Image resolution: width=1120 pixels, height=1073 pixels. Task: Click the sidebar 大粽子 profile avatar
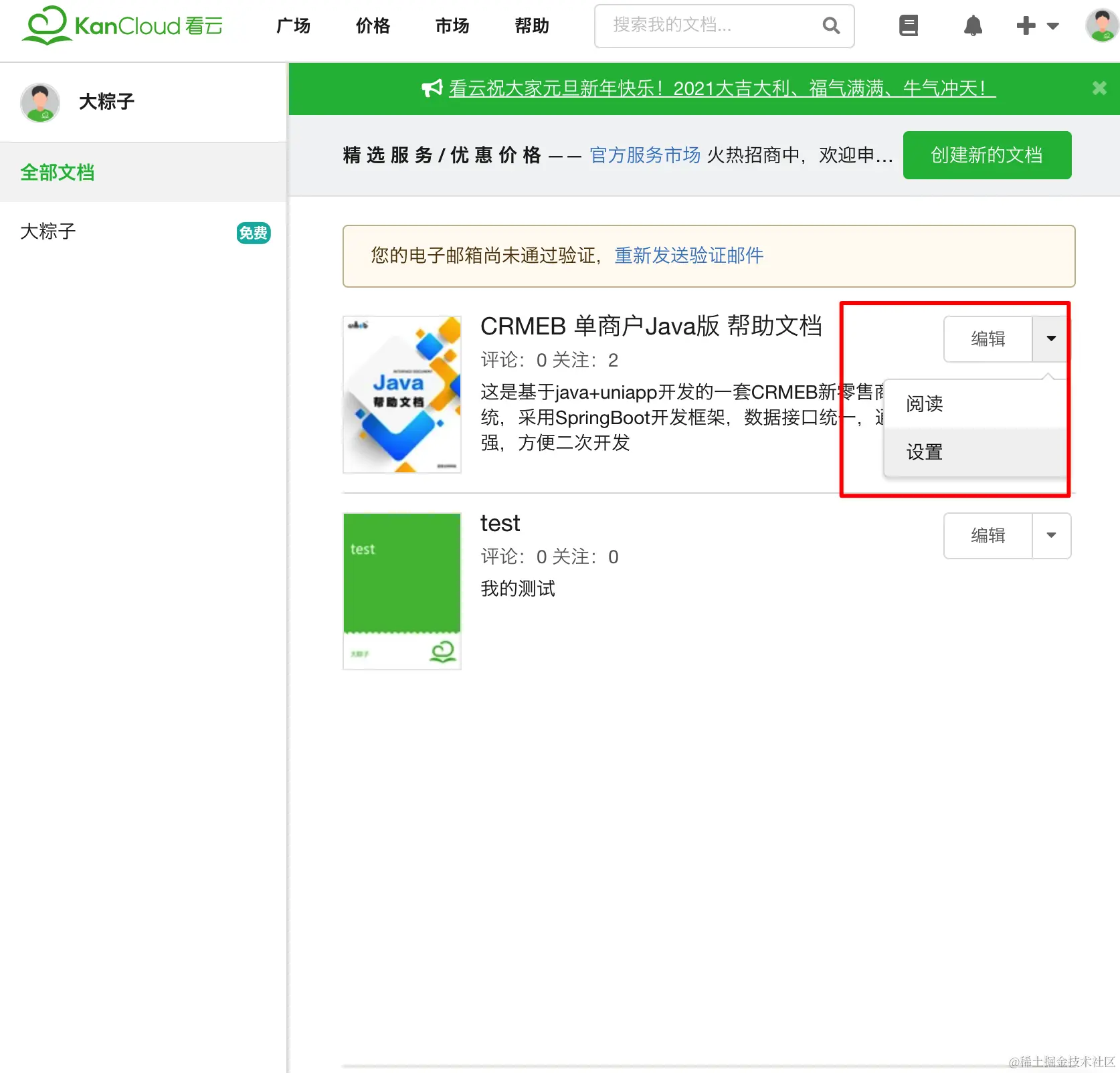point(40,102)
